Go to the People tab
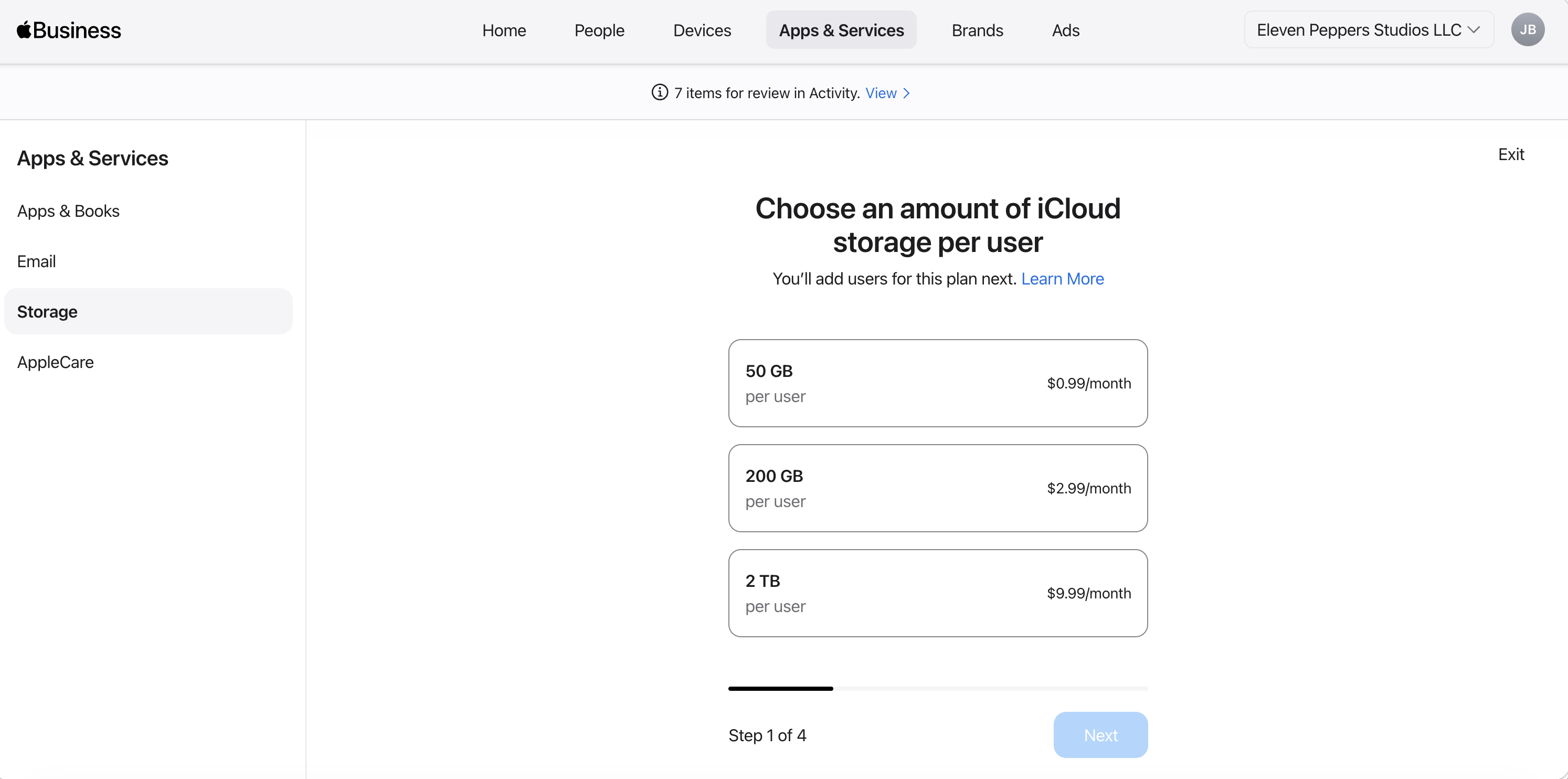The height and width of the screenshot is (779, 1568). click(599, 30)
